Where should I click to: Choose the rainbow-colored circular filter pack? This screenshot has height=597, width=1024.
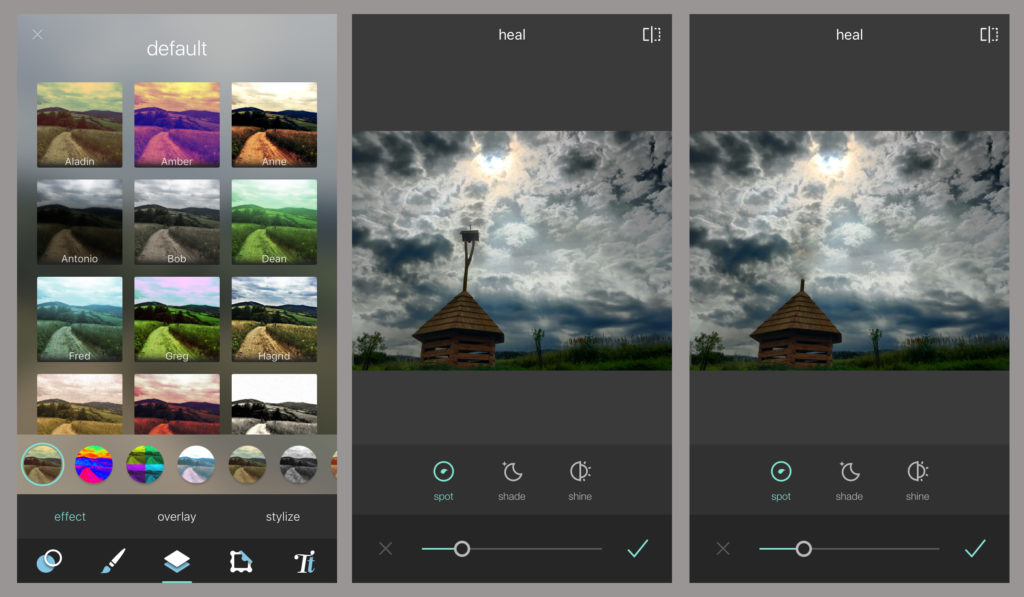click(94, 464)
